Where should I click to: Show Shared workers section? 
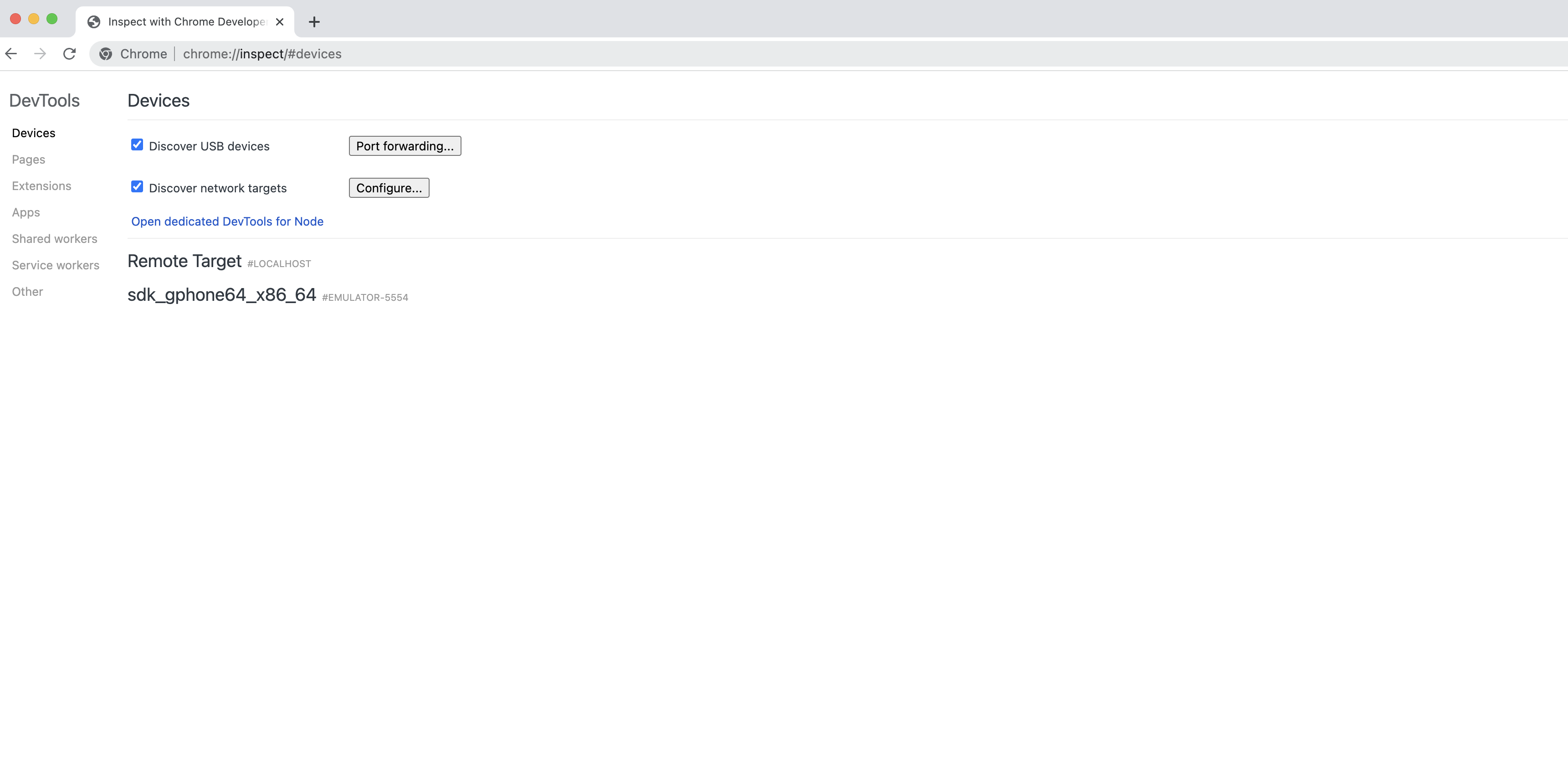[55, 239]
